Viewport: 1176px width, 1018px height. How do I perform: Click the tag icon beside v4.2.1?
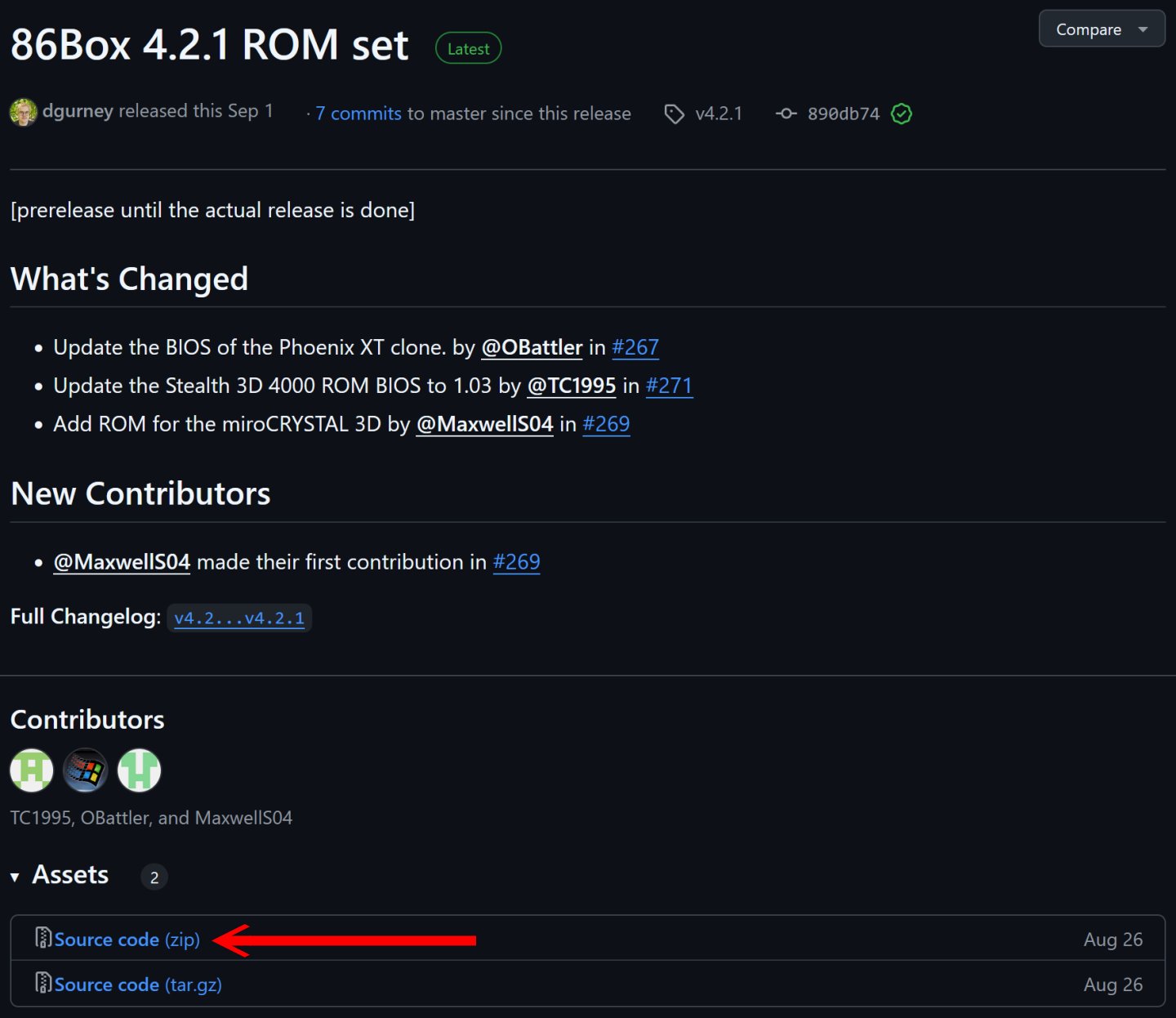click(674, 114)
